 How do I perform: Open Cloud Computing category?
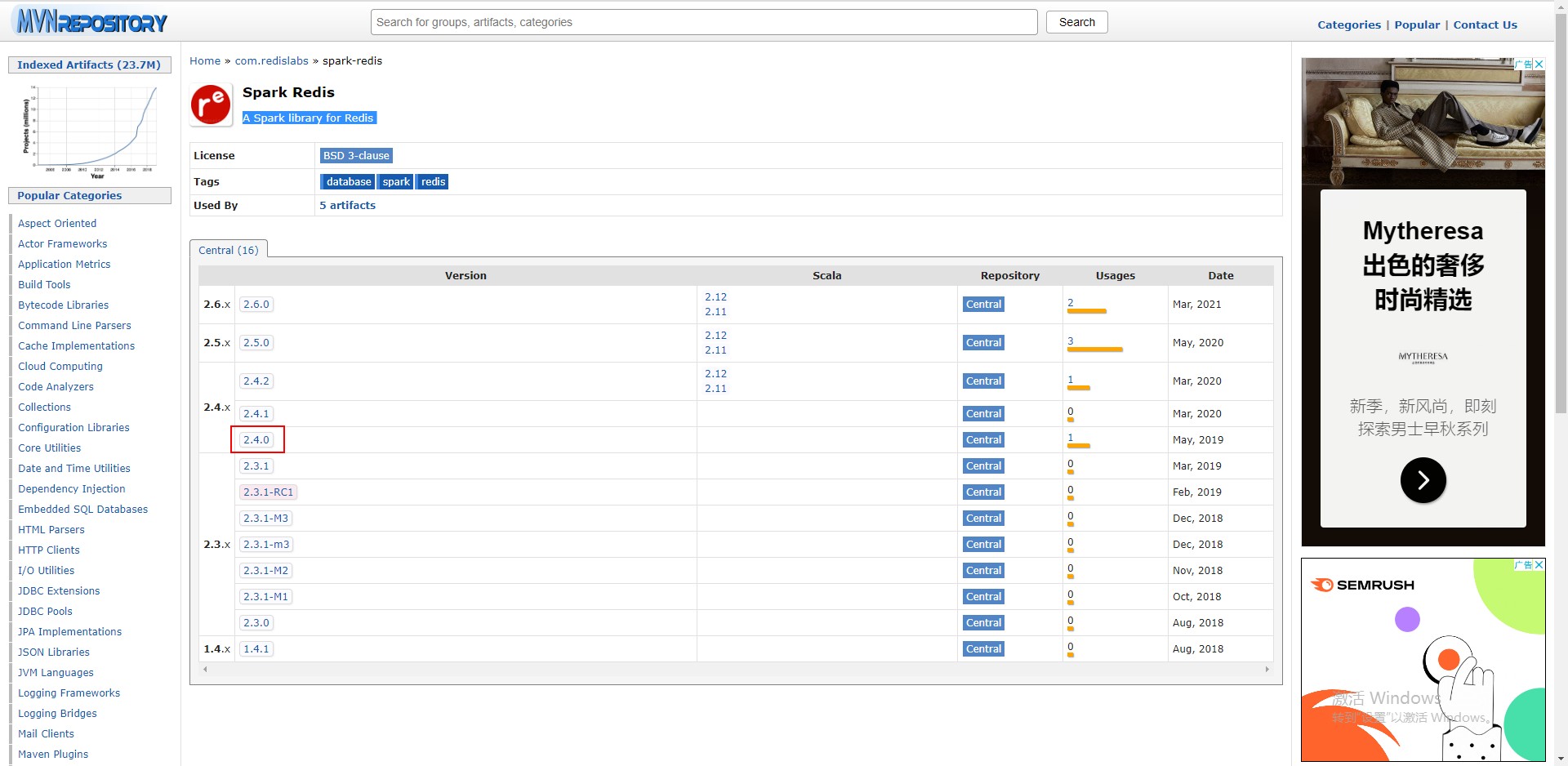tap(60, 366)
